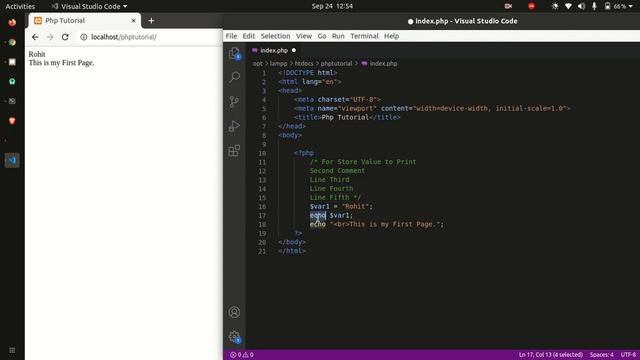This screenshot has width=640, height=360.
Task: Click the microphone indicator in top bar
Action: (594, 6)
